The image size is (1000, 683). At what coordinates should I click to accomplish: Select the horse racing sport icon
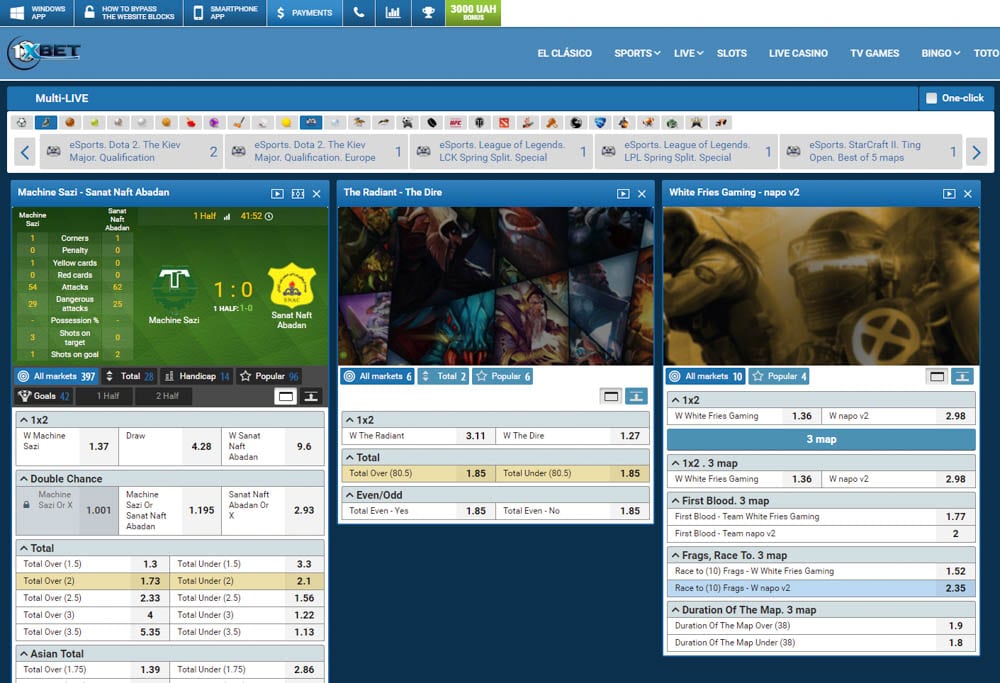pyautogui.click(x=359, y=122)
